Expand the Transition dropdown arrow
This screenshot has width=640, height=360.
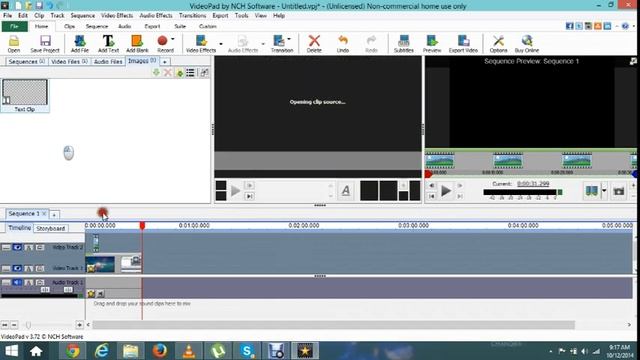[x=289, y=40]
